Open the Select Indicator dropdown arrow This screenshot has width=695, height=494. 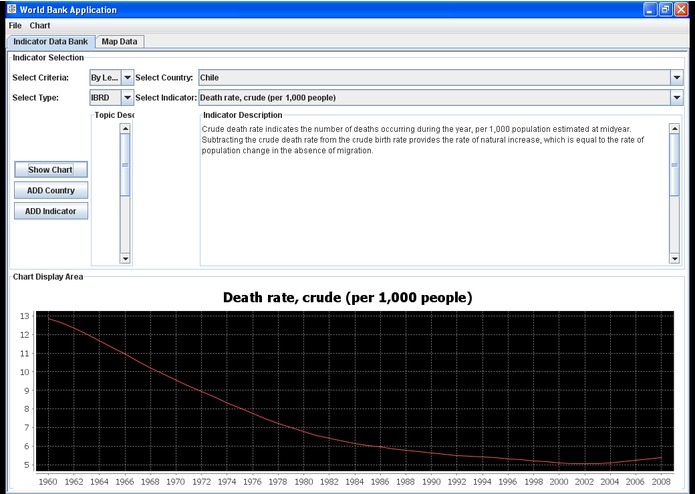(x=676, y=97)
